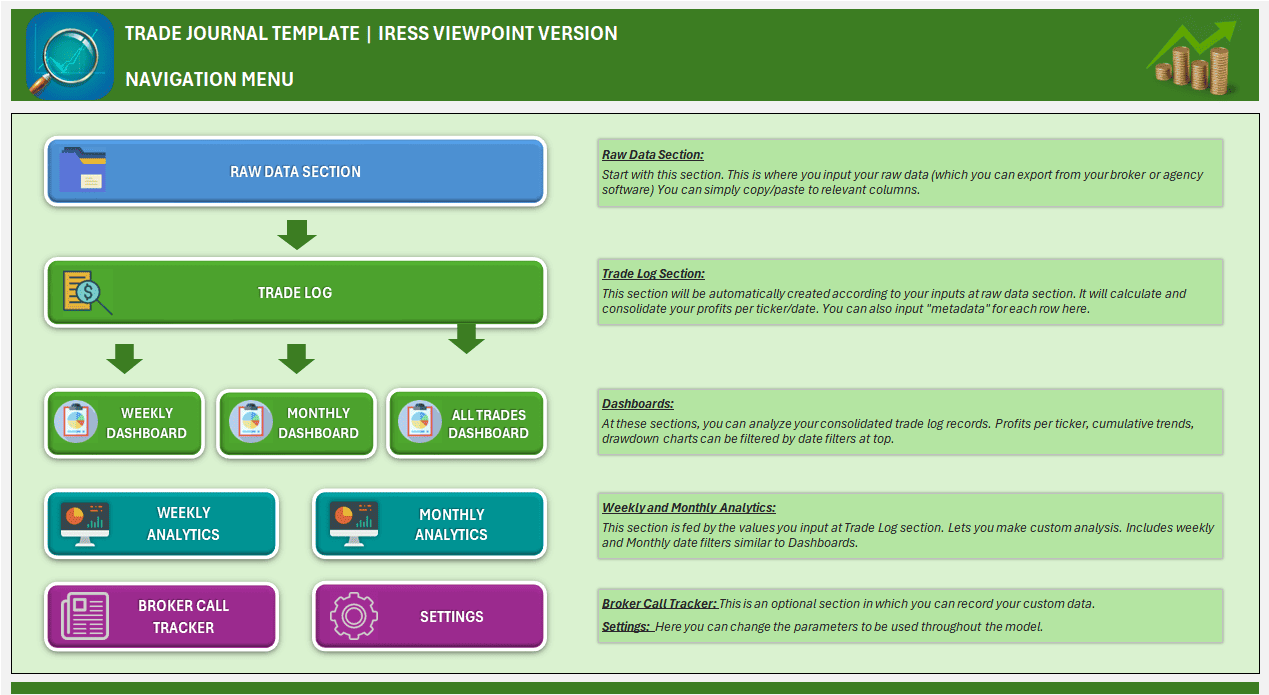The image size is (1269, 695).
Task: Select the Navigation Menu heading
Action: [x=209, y=79]
